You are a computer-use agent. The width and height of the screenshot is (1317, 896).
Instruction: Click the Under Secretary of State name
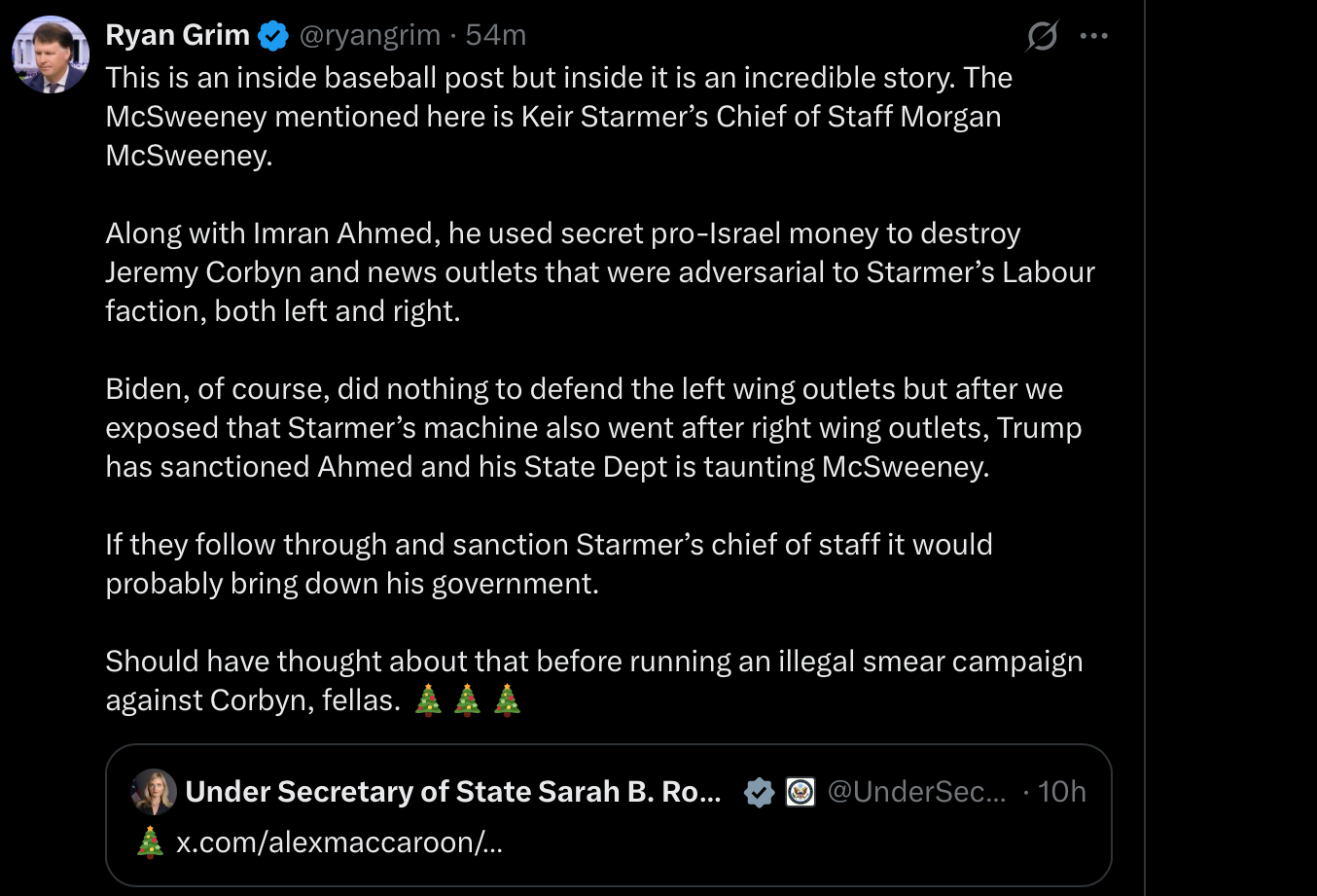point(453,792)
